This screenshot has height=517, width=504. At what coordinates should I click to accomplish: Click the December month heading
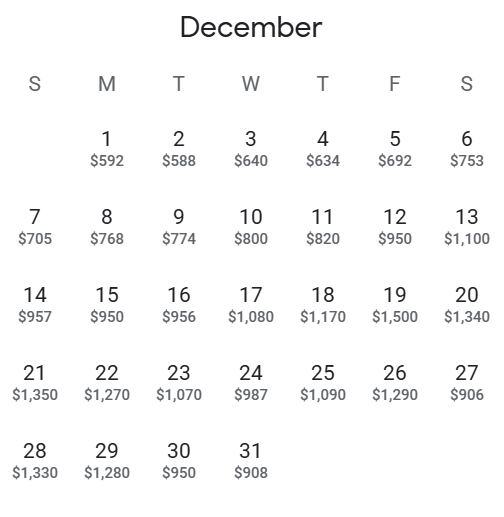251,27
